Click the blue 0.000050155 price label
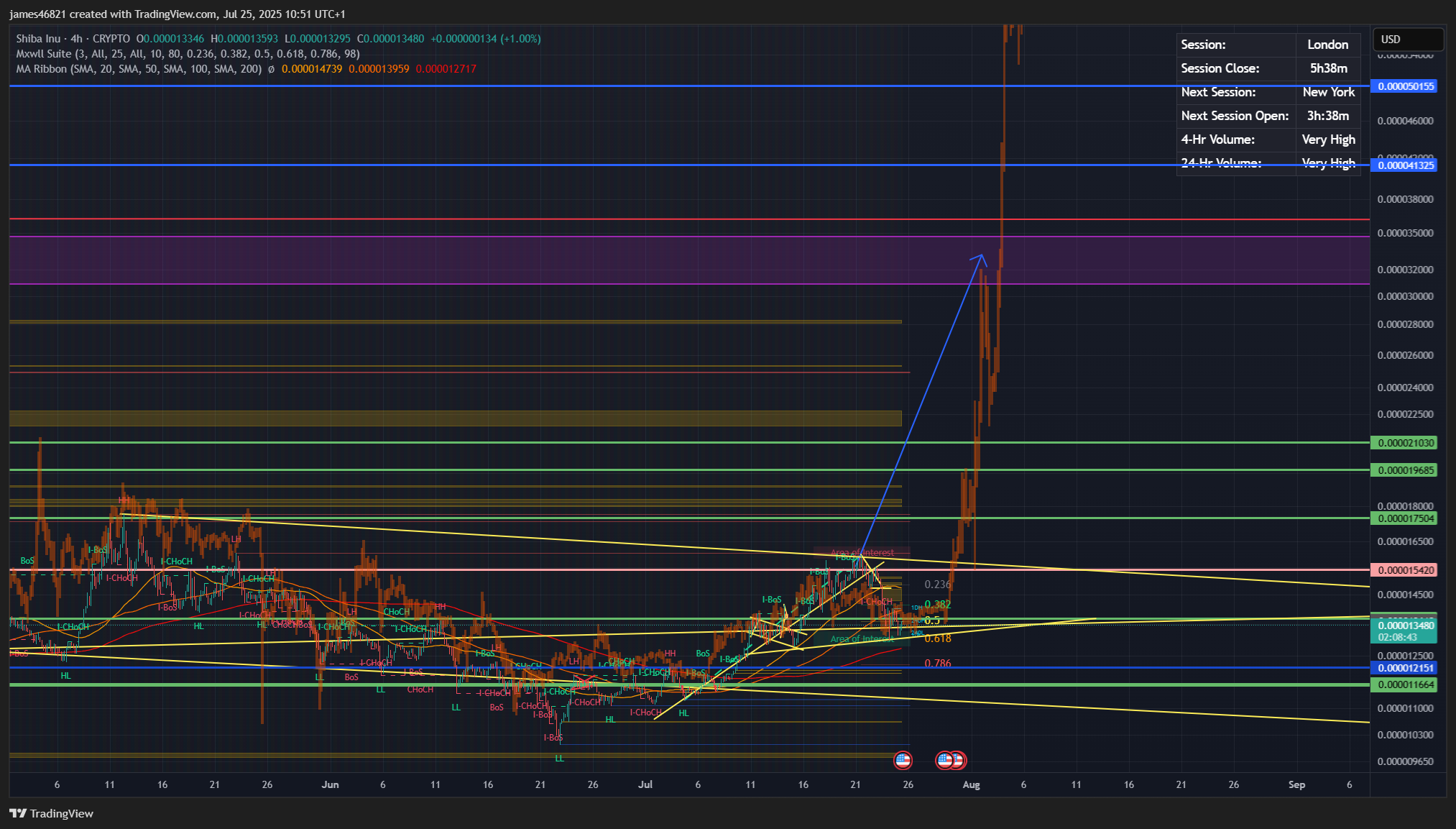This screenshot has height=829, width=1456. [x=1404, y=86]
